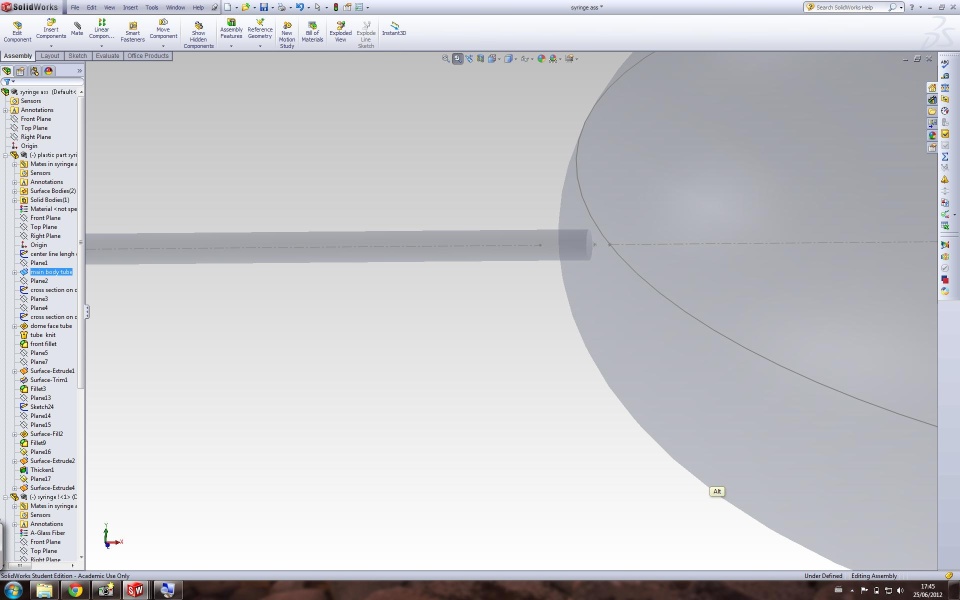The height and width of the screenshot is (600, 960).
Task: Click the Search SolidWorks Help field
Action: point(851,7)
